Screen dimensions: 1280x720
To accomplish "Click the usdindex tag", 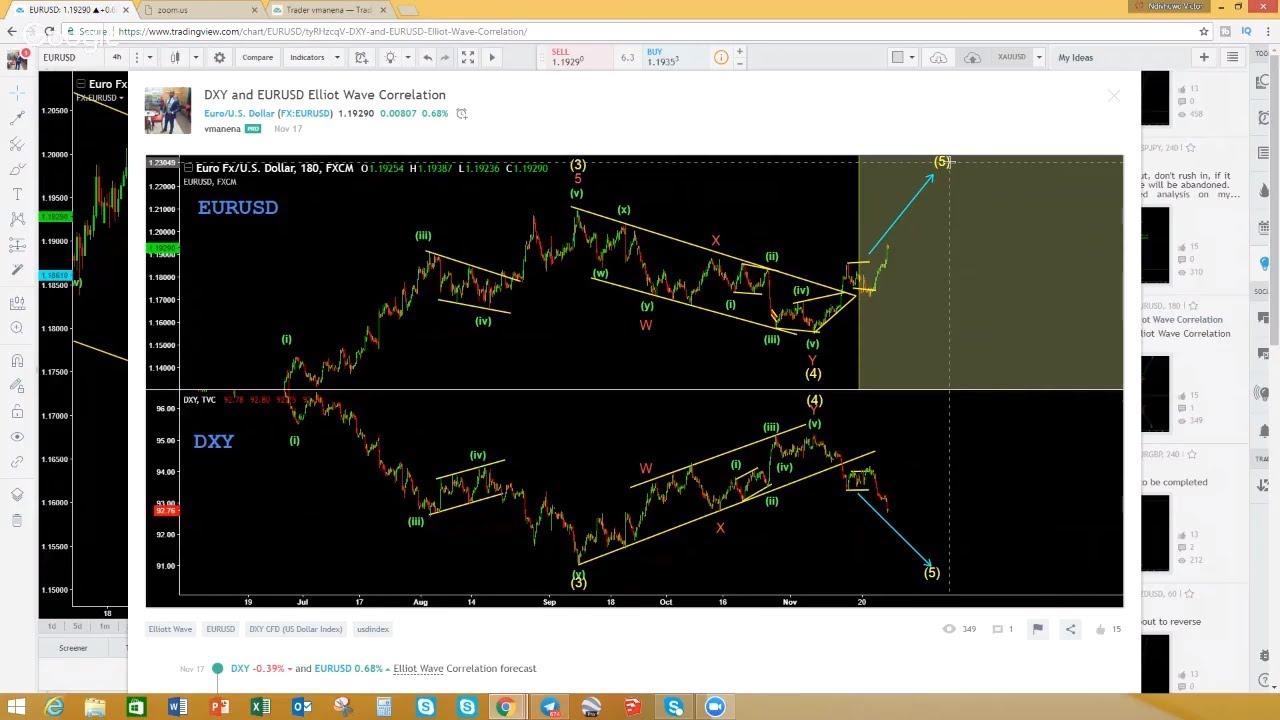I will pos(373,629).
